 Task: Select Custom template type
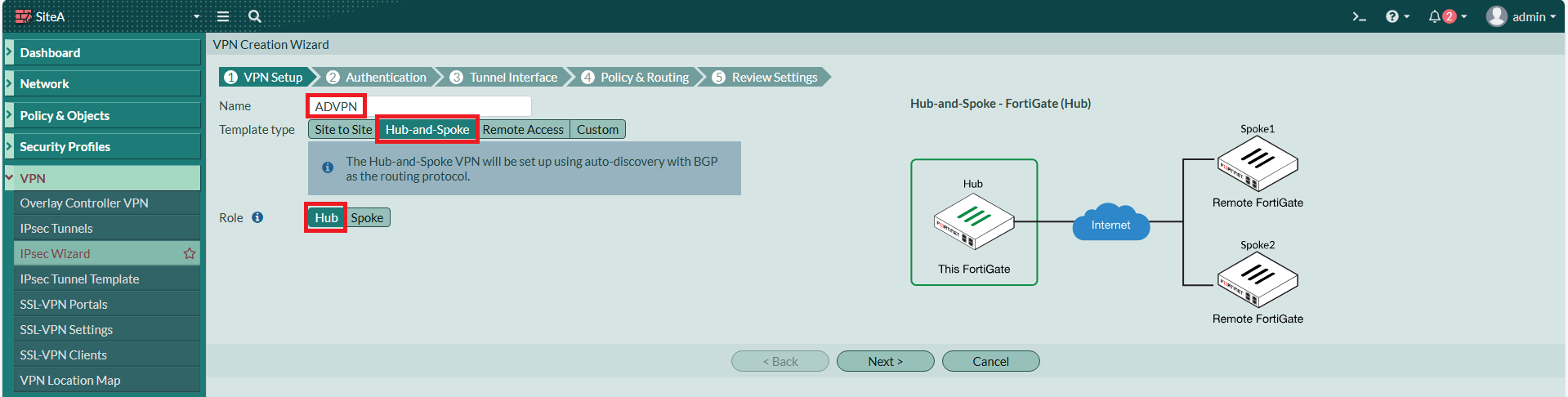tap(597, 129)
